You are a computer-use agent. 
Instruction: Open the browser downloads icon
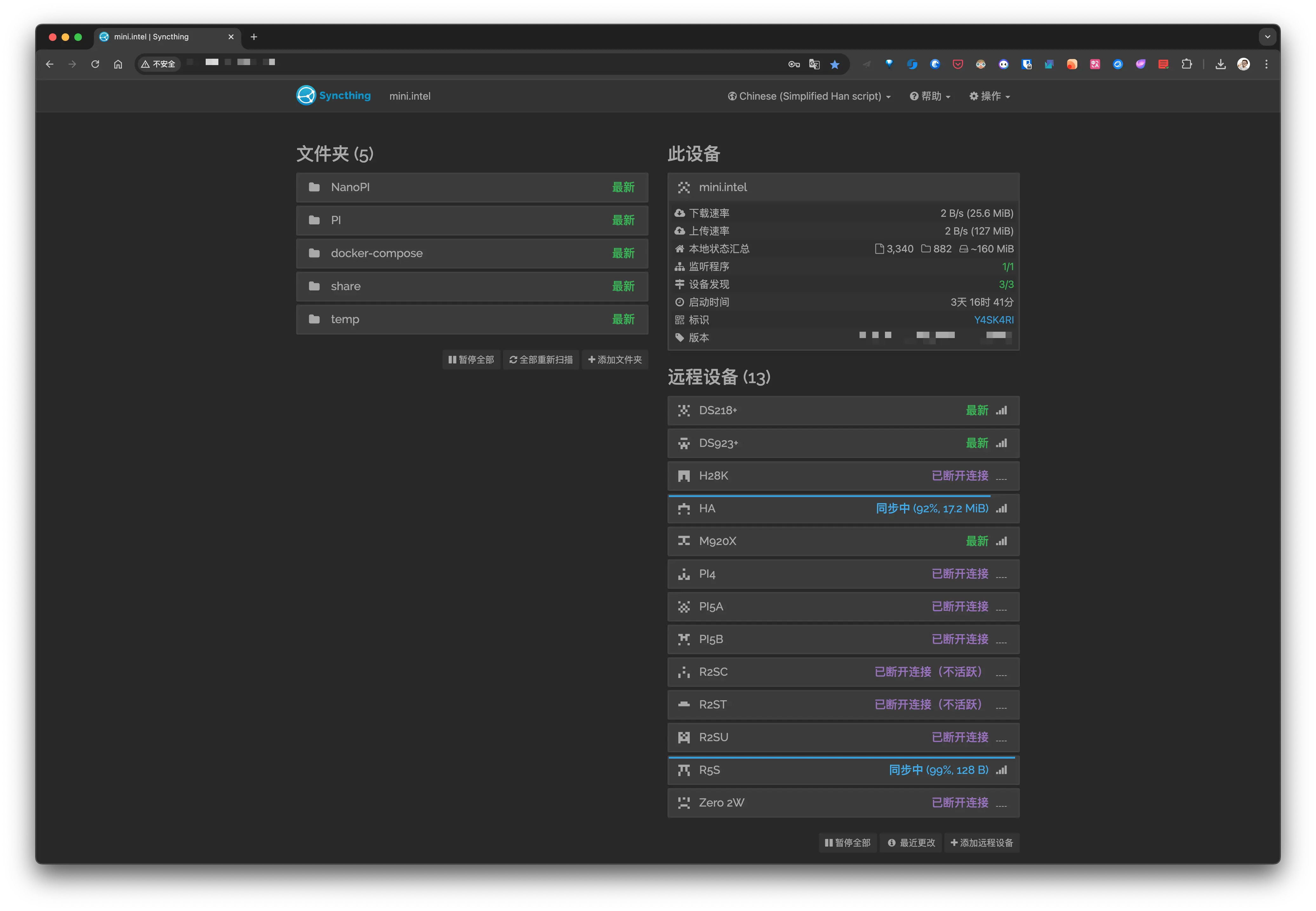[1220, 64]
